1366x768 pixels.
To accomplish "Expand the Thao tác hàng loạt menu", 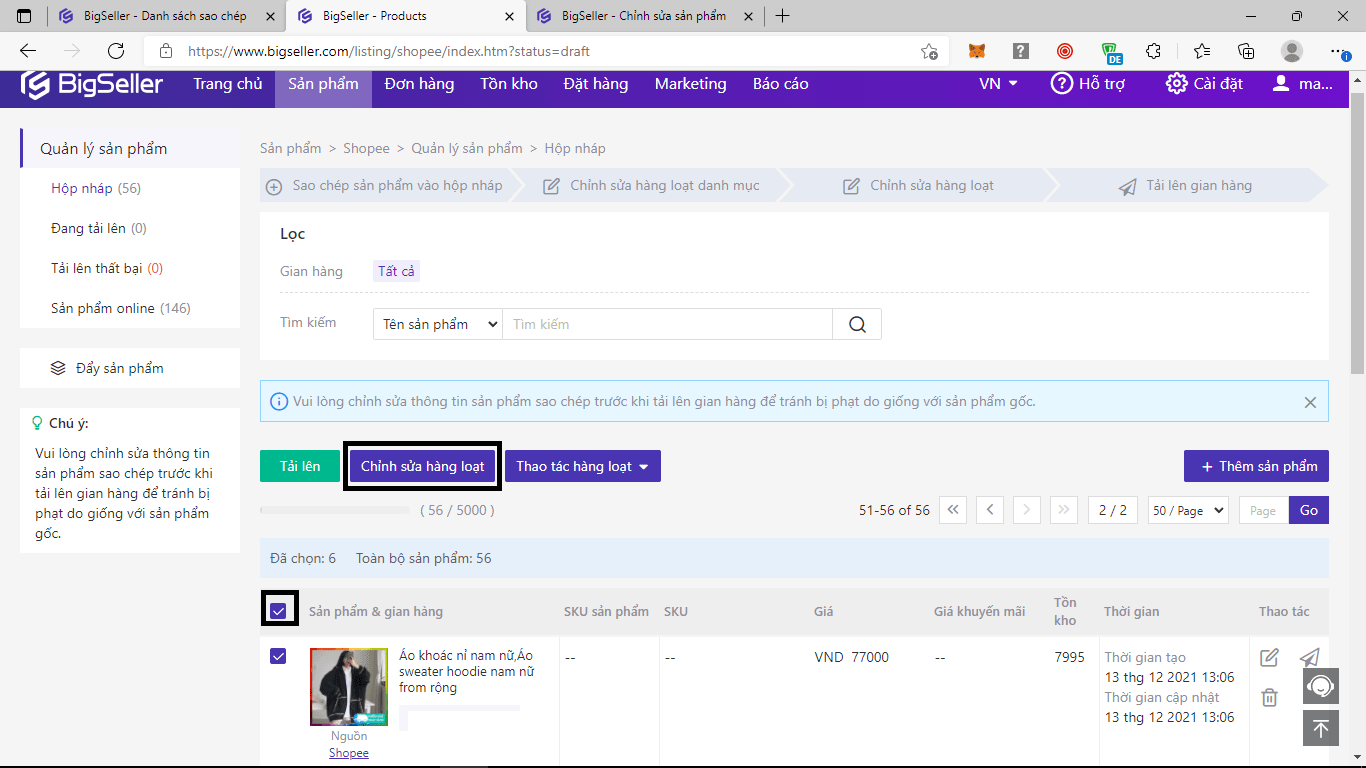I will tap(583, 465).
